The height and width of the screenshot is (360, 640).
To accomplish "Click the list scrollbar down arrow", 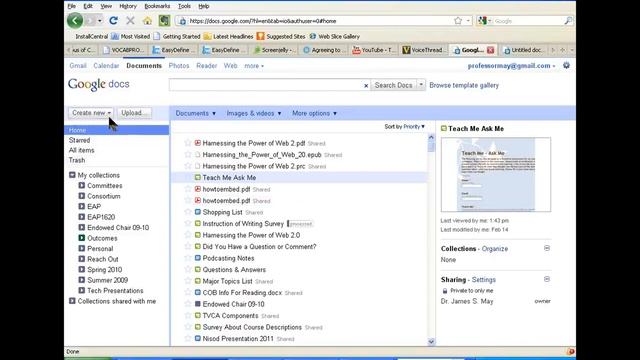I will [x=431, y=342].
